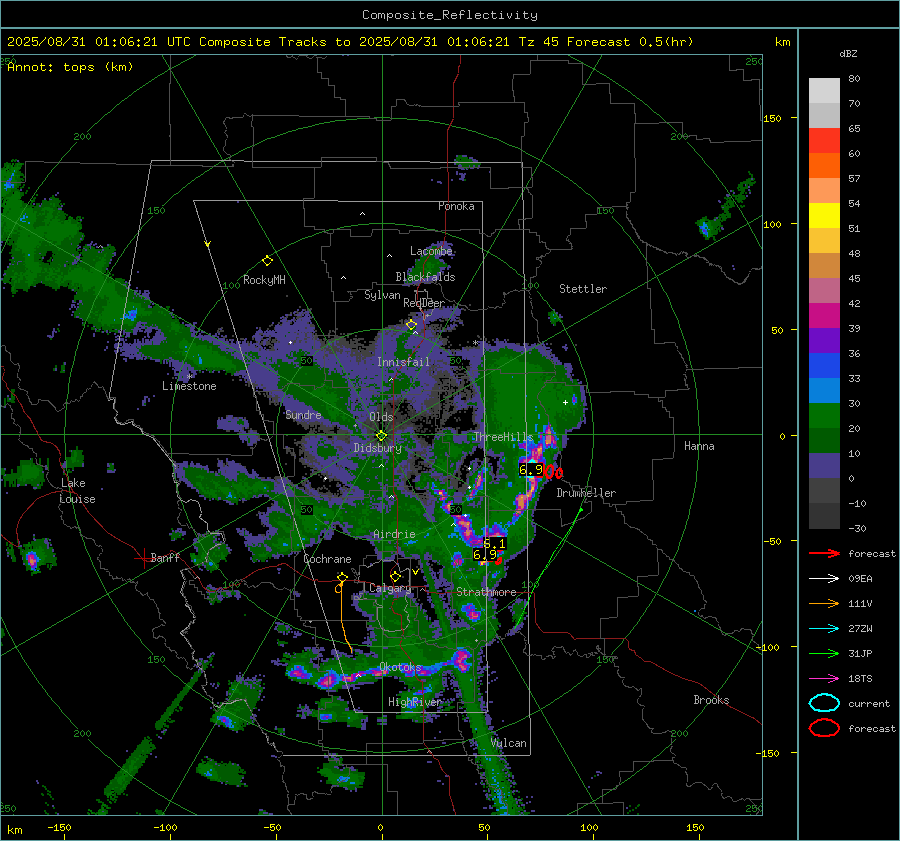Click the purple 39-36 dBZ color band
This screenshot has width=900, height=841.
[x=824, y=341]
